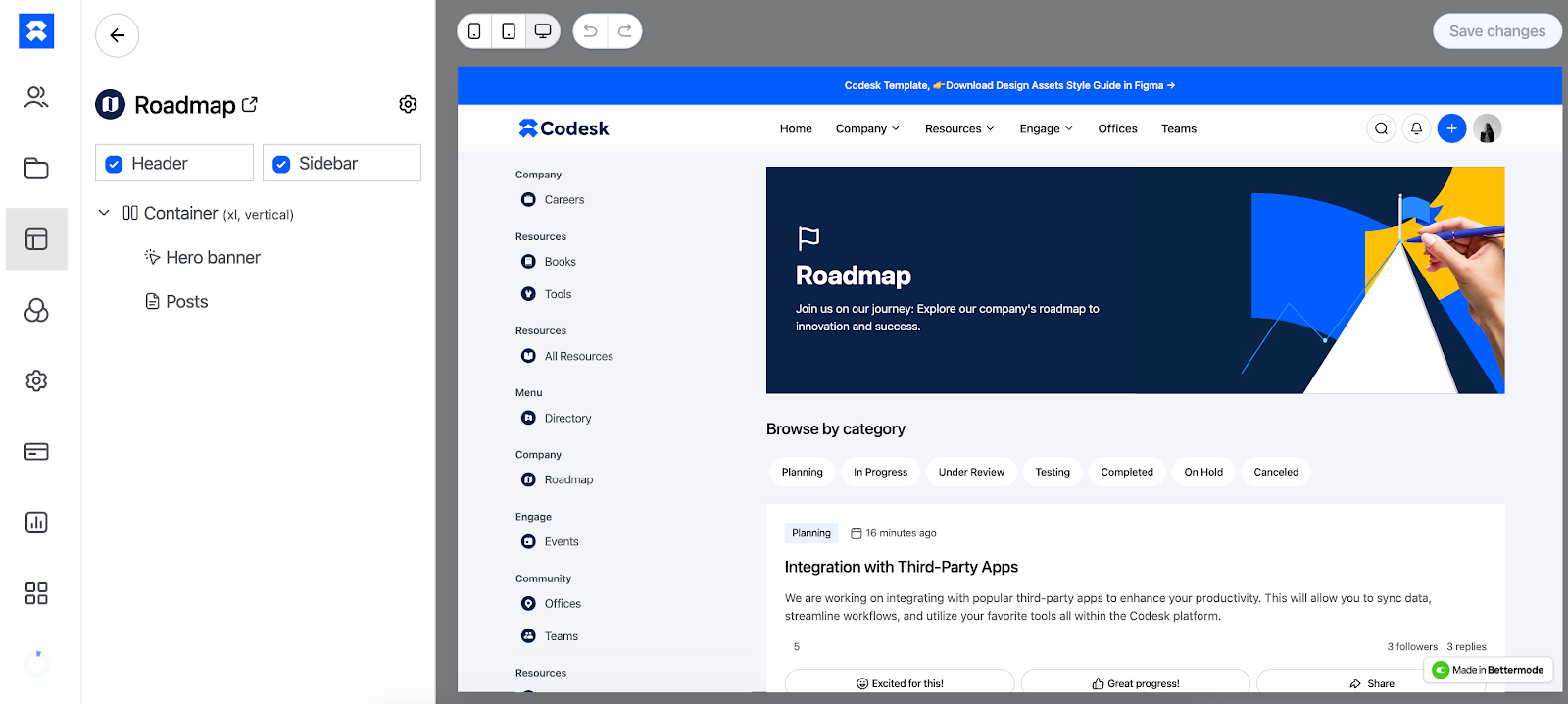Open Directory in the sidebar
1568x704 pixels.
[x=557, y=418]
